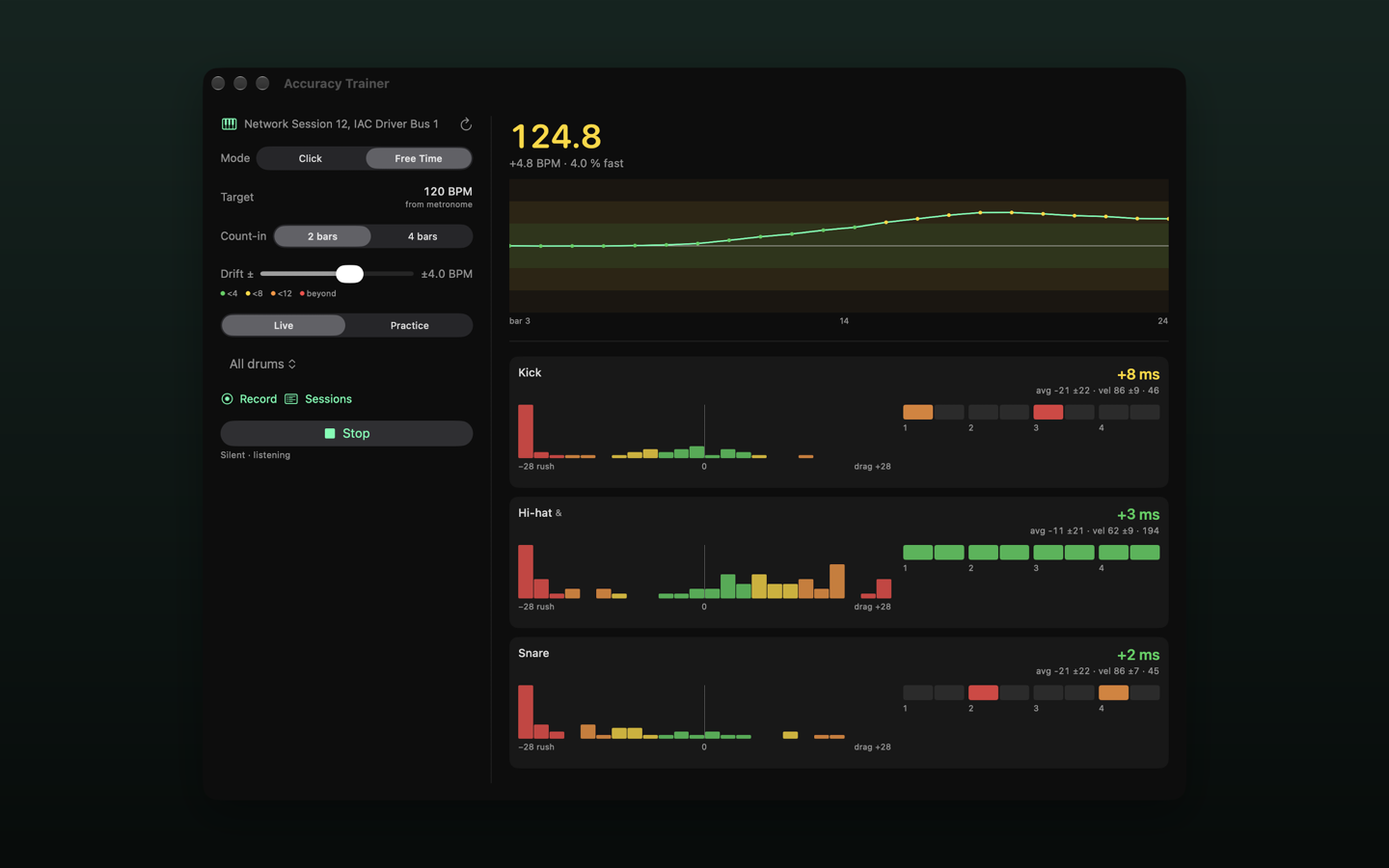Image resolution: width=1389 pixels, height=868 pixels.
Task: Click the Snare +2 ms offset value
Action: click(1138, 655)
